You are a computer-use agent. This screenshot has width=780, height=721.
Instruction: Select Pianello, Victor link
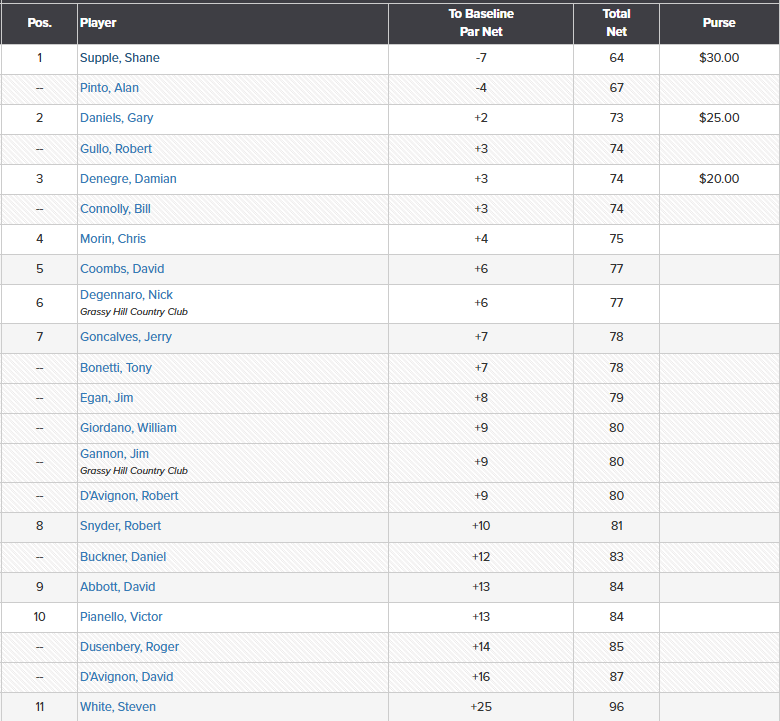[121, 617]
